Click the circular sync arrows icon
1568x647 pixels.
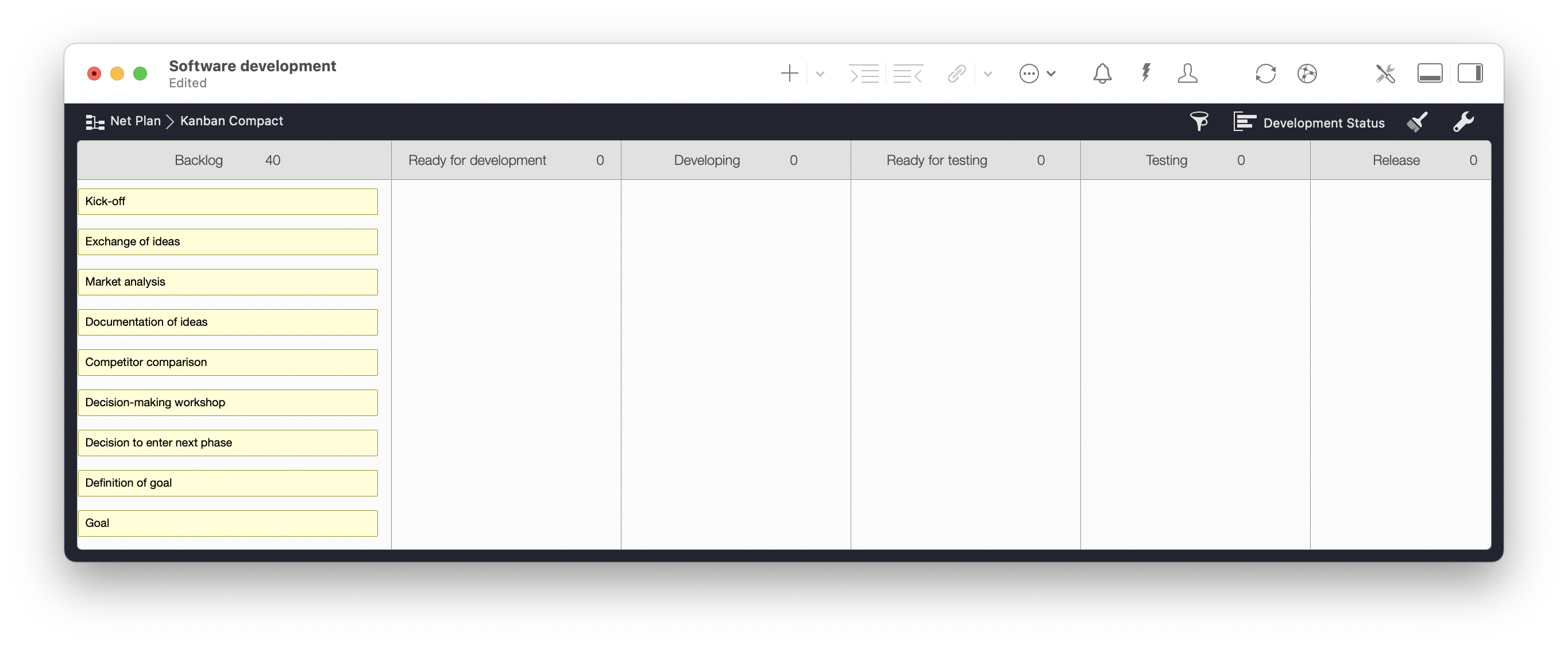click(x=1265, y=74)
